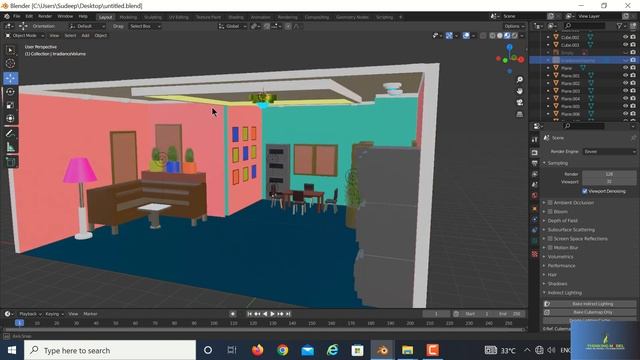Image resolution: width=640 pixels, height=360 pixels.
Task: Open the Render menu
Action: pos(45,17)
